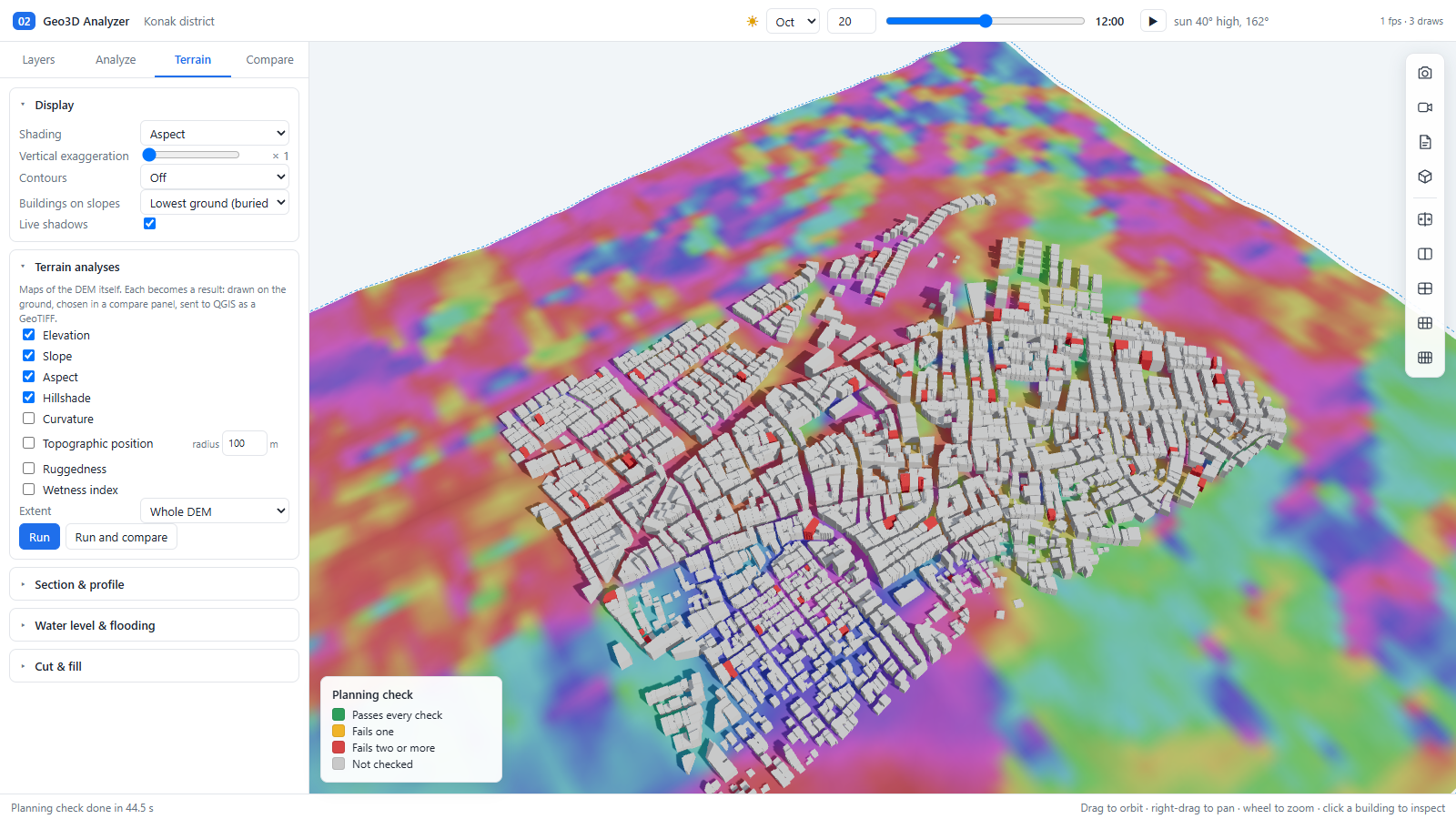Click the Run and compare button

pyautogui.click(x=121, y=537)
